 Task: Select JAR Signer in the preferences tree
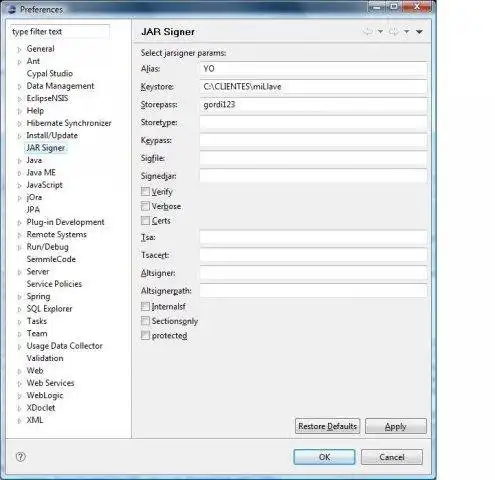coord(46,148)
